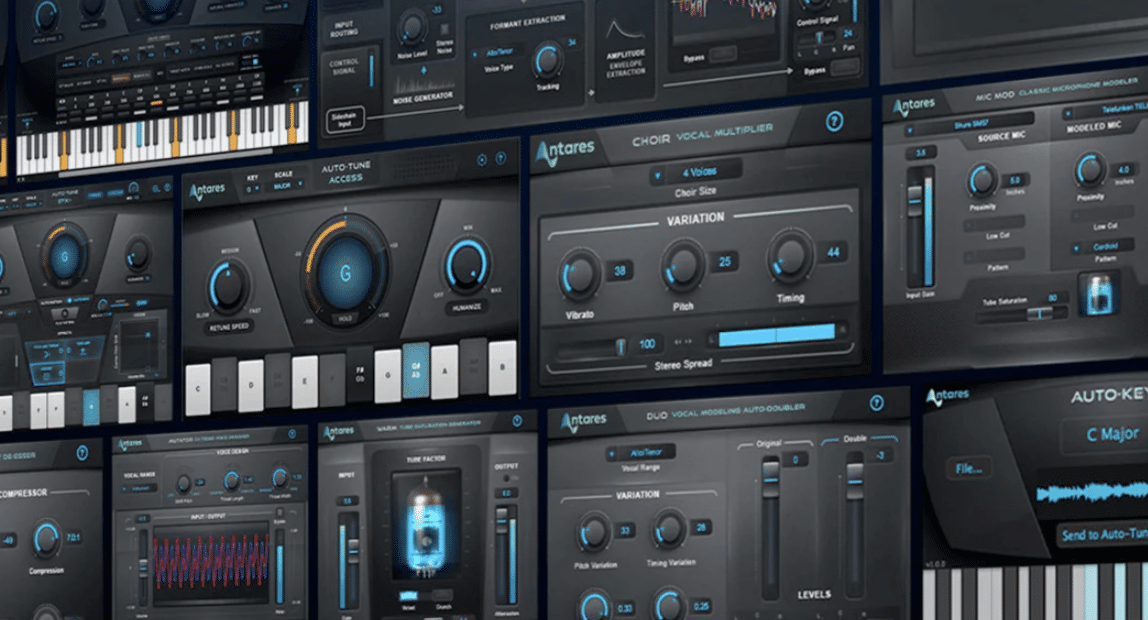Toggle the E key in Auto-Tune Access

pos(305,381)
